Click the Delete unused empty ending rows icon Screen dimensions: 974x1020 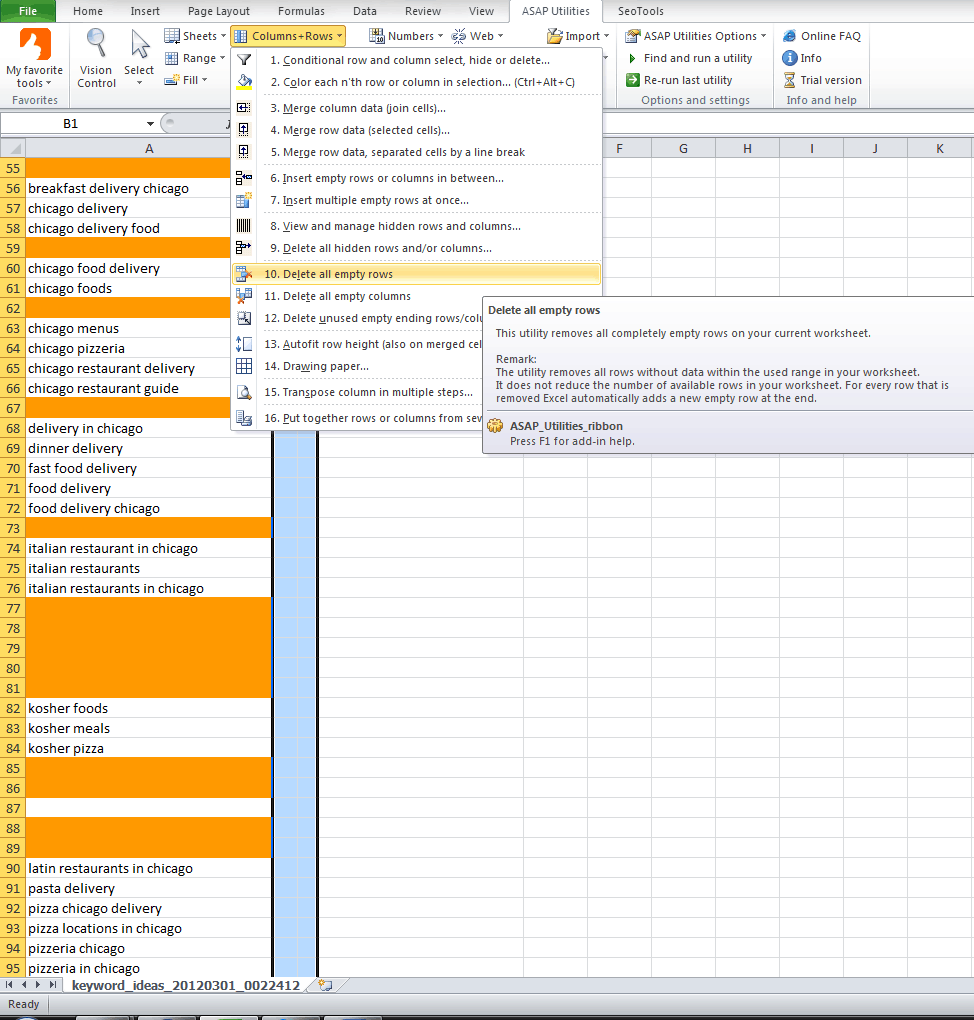[x=244, y=318]
